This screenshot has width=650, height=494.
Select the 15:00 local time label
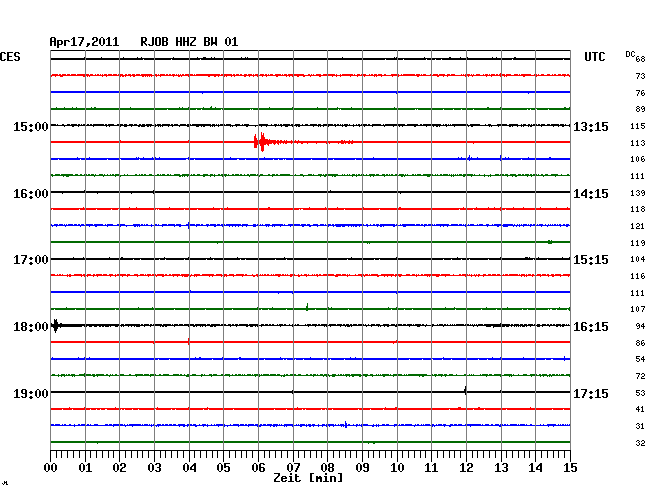[x=31, y=126]
